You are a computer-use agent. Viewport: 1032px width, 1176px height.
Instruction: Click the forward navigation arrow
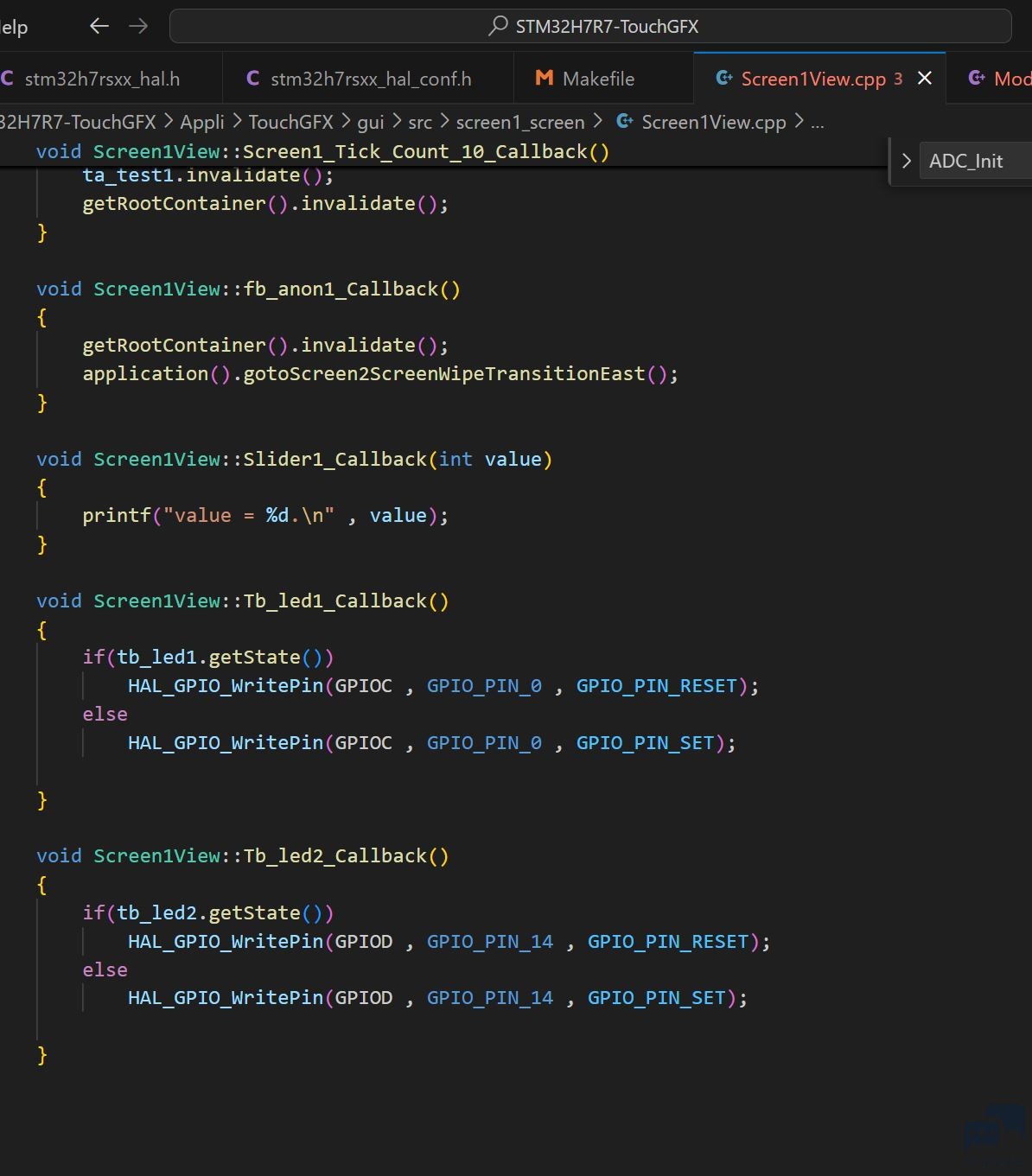point(138,26)
